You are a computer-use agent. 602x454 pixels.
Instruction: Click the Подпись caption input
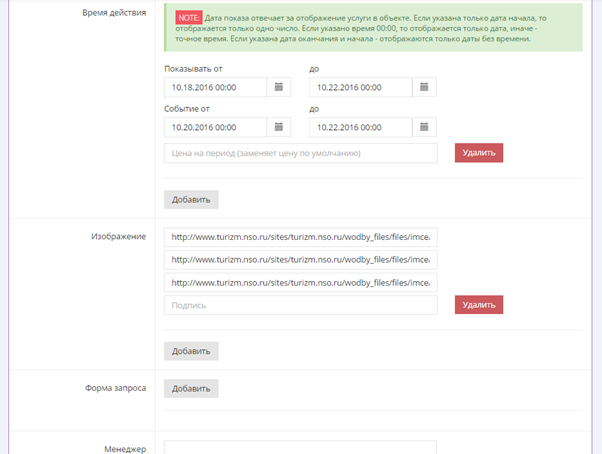click(300, 305)
